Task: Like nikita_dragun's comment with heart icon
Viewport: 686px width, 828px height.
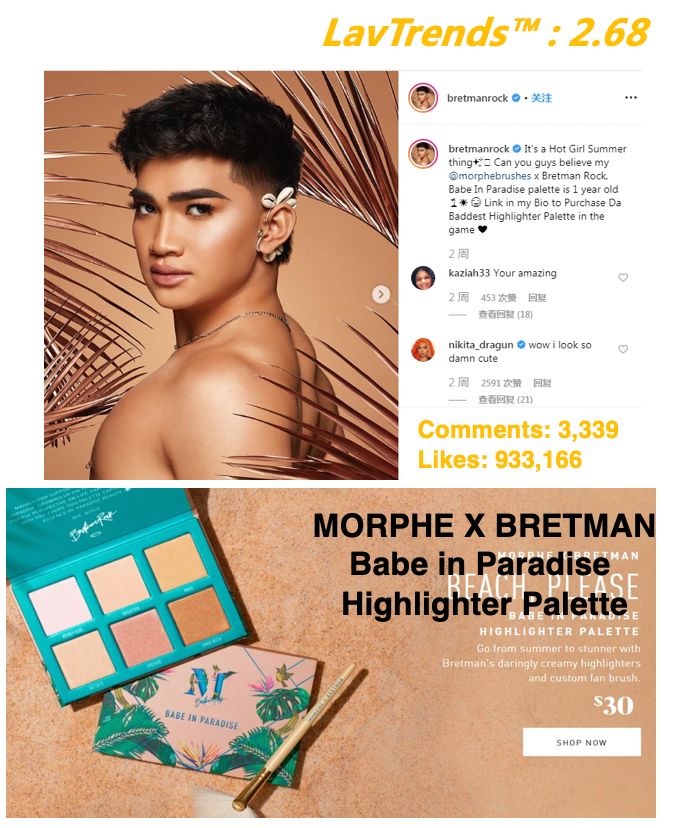Action: (623, 349)
